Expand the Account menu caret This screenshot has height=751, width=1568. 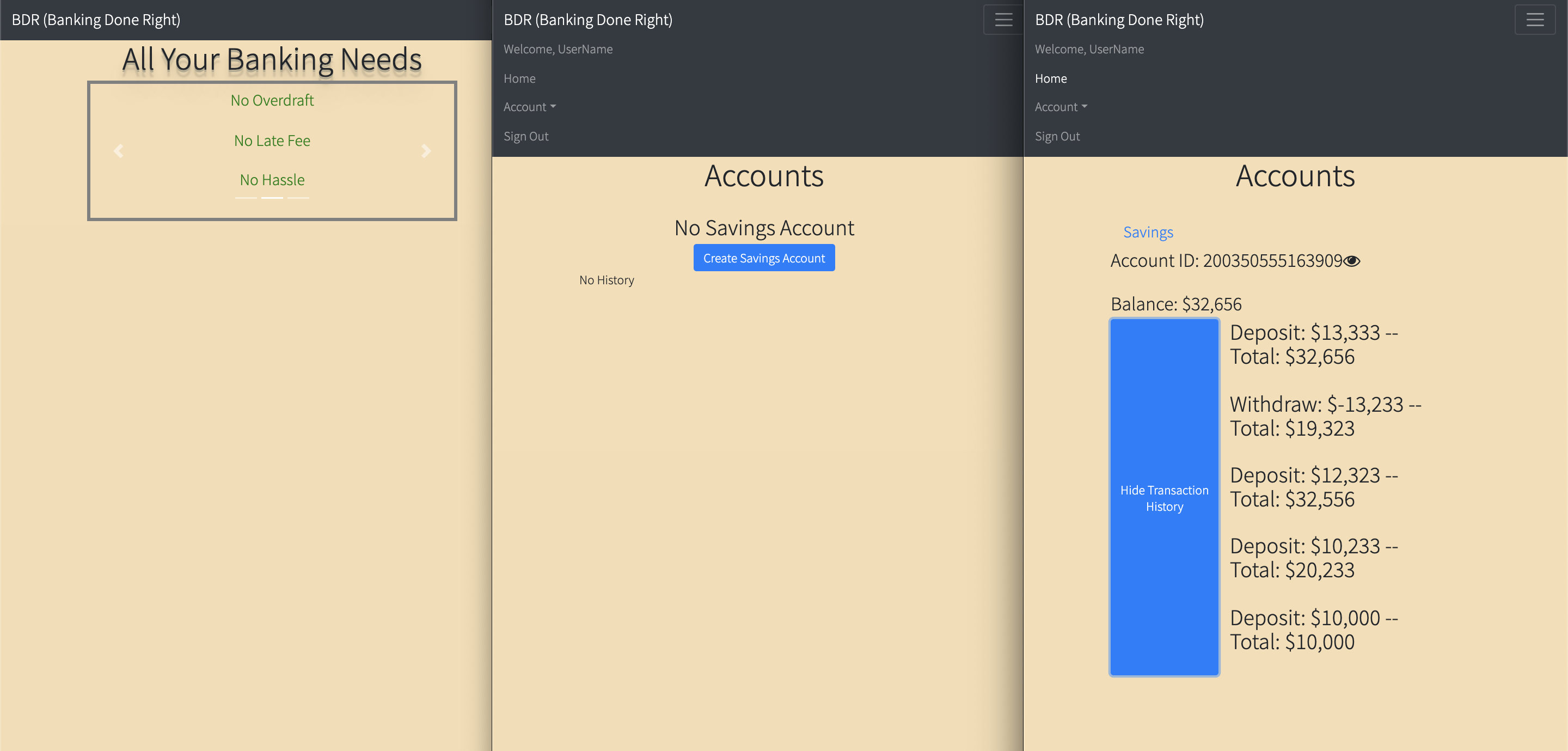coord(553,107)
